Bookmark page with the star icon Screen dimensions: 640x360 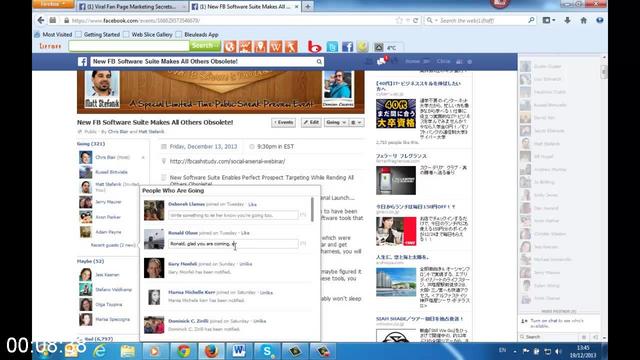(399, 20)
